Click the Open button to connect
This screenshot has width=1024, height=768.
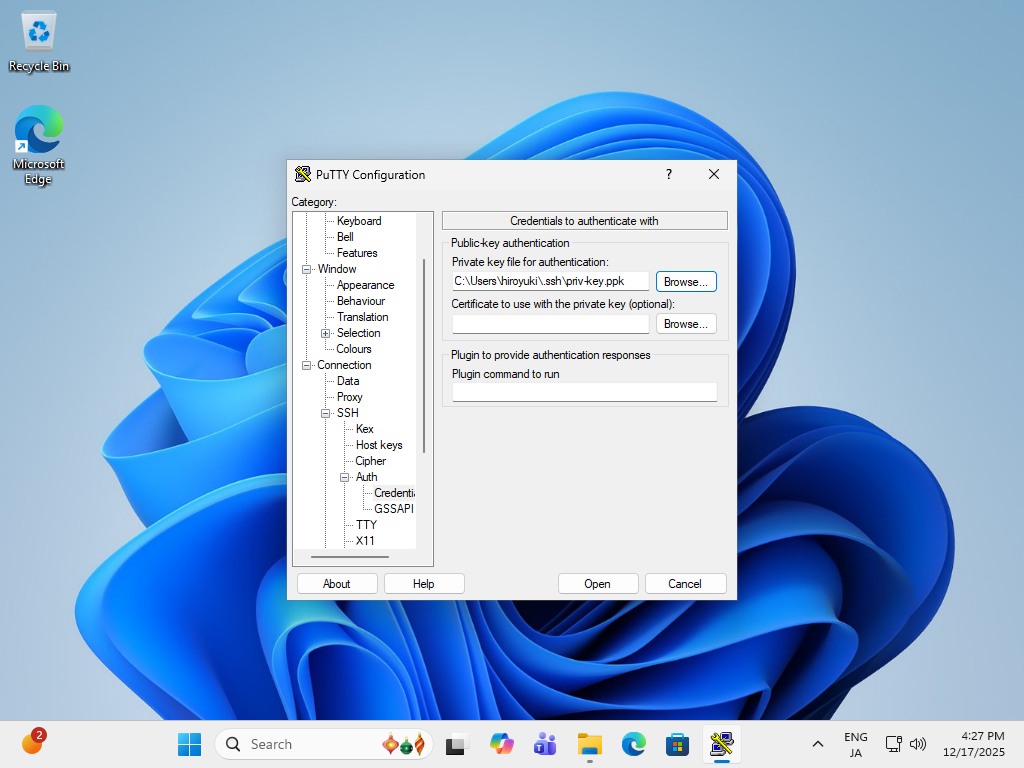[598, 583]
